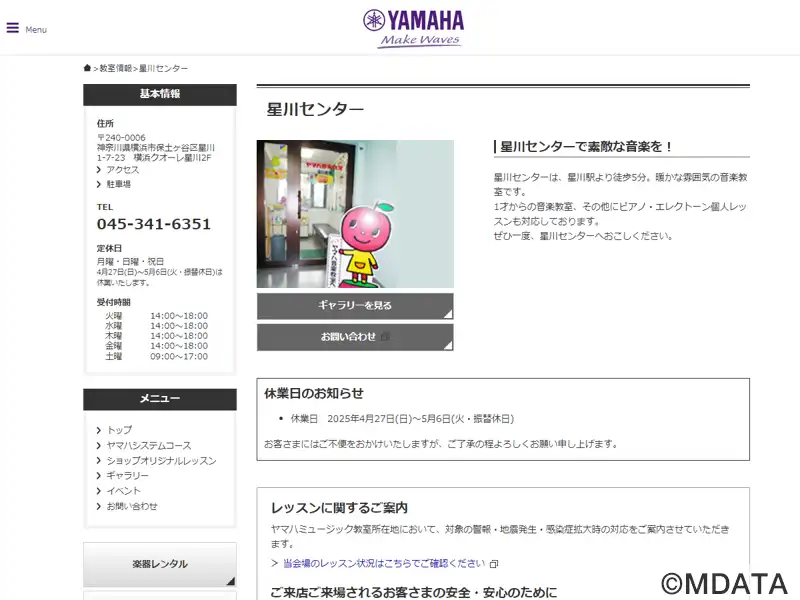Click the phone number 045-341-6351
Screen dimensions: 800x600
[154, 224]
